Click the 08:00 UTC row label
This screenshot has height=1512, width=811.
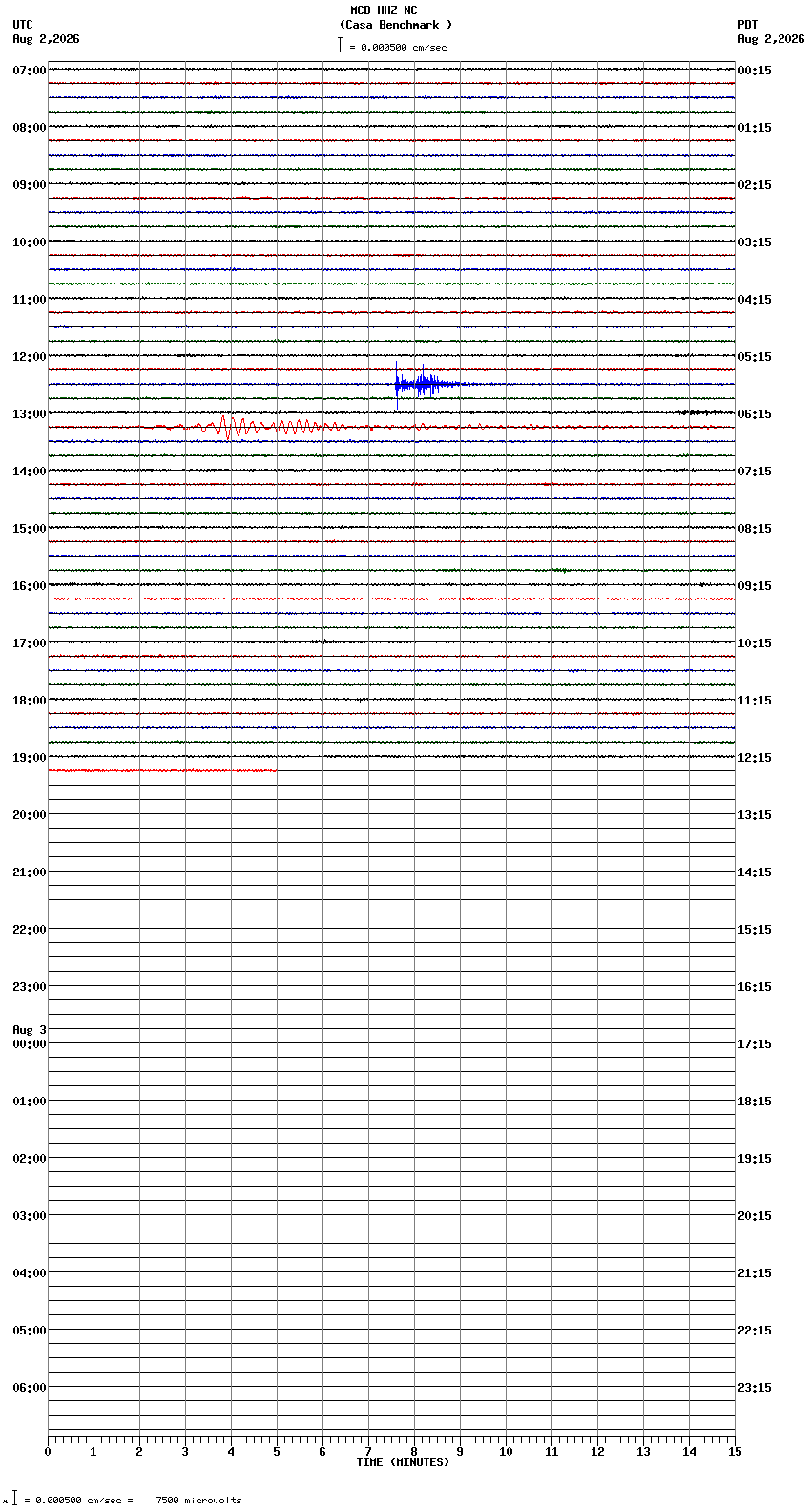30,128
